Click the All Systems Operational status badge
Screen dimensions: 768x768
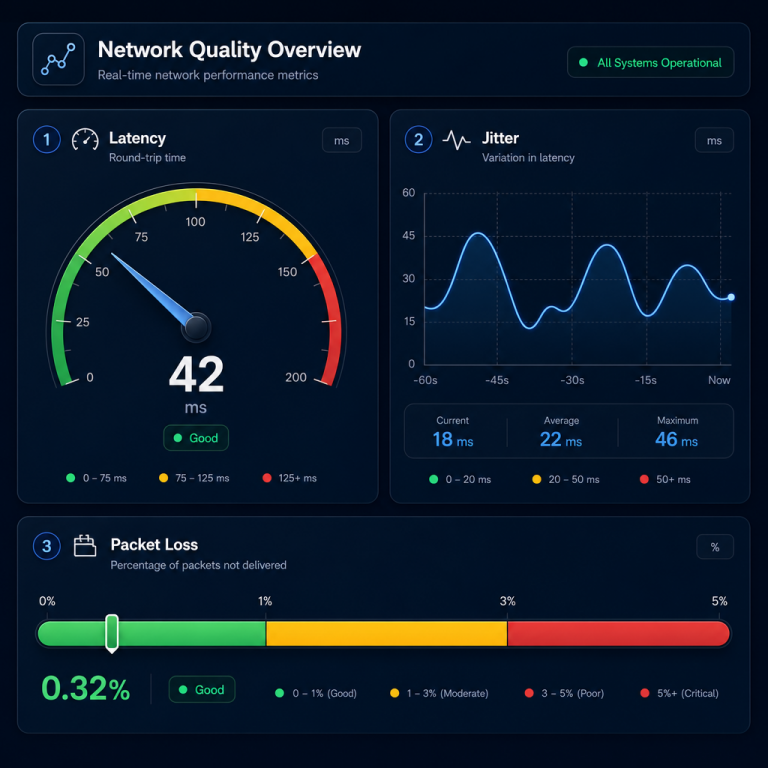[x=650, y=62]
